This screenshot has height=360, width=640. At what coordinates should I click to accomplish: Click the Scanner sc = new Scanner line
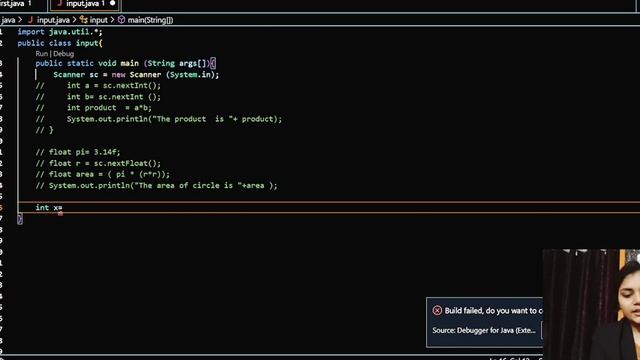click(x=136, y=75)
